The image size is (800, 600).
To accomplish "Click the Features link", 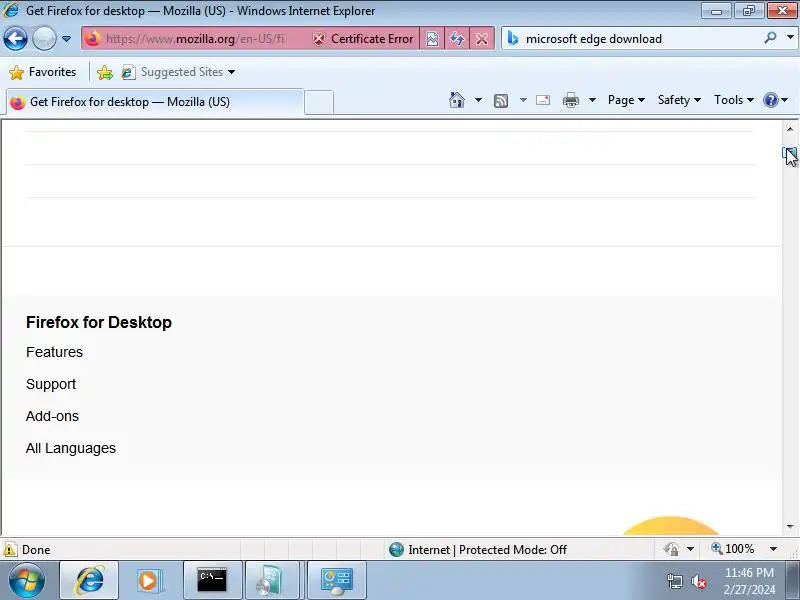I will (x=54, y=352).
